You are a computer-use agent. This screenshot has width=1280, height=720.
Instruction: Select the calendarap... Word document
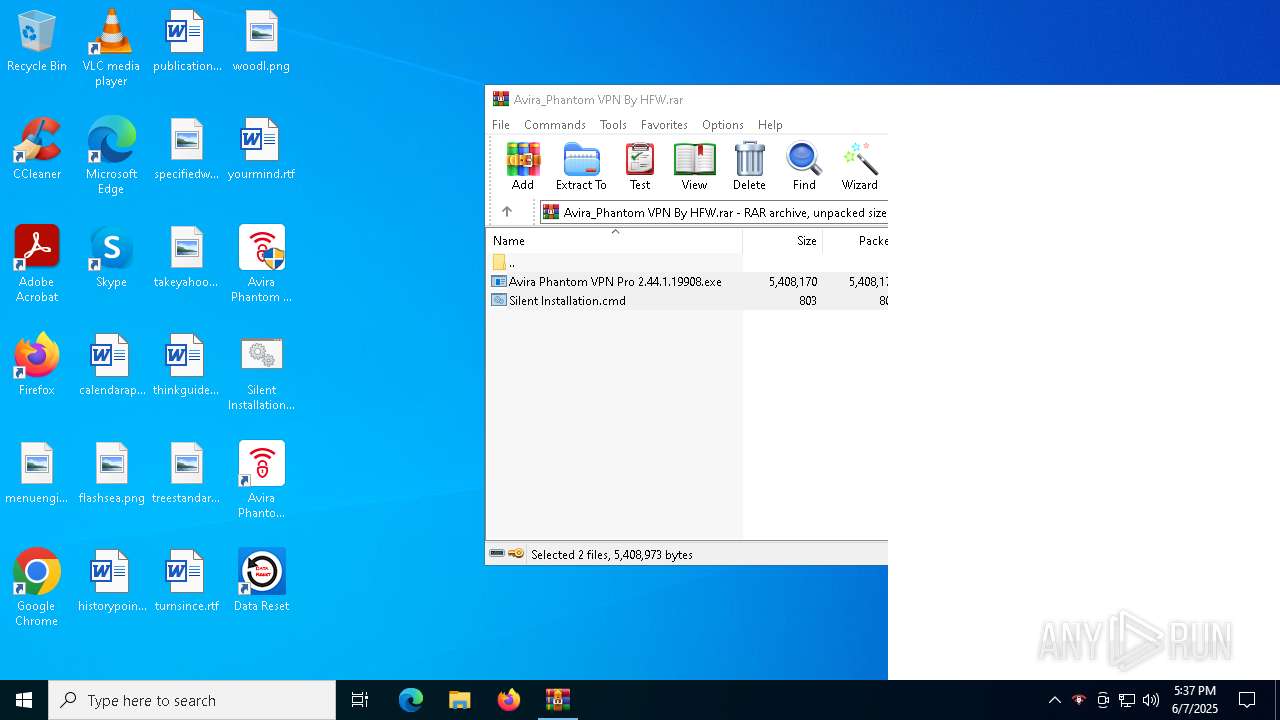pos(112,365)
